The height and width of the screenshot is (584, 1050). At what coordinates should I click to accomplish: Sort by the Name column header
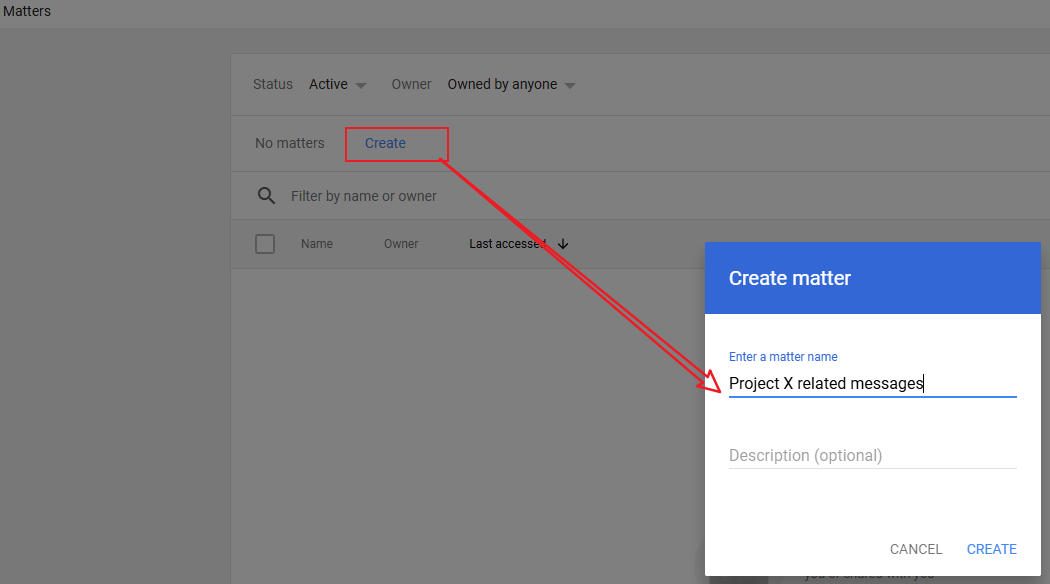coord(317,244)
